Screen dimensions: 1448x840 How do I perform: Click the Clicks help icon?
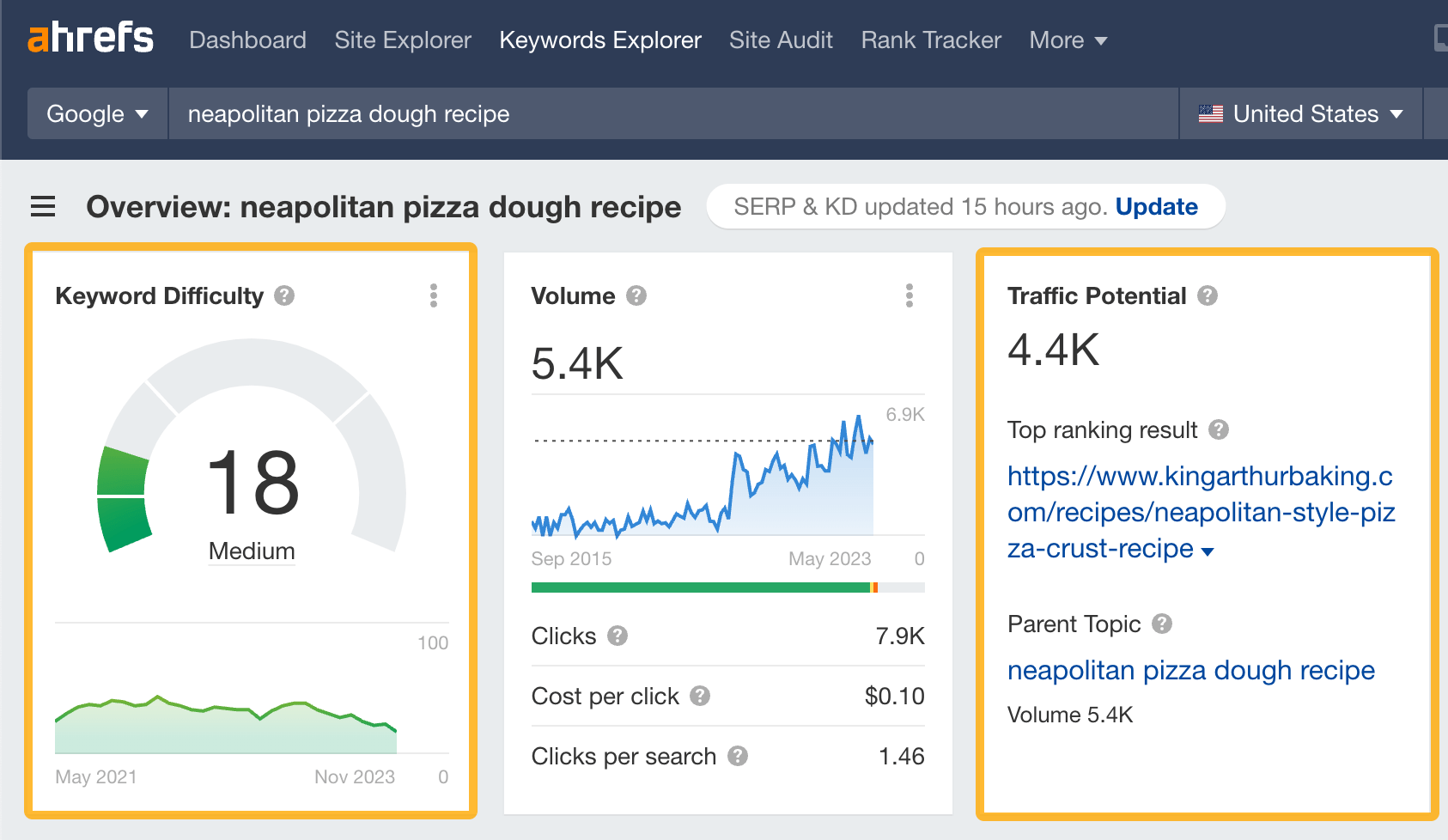[617, 636]
